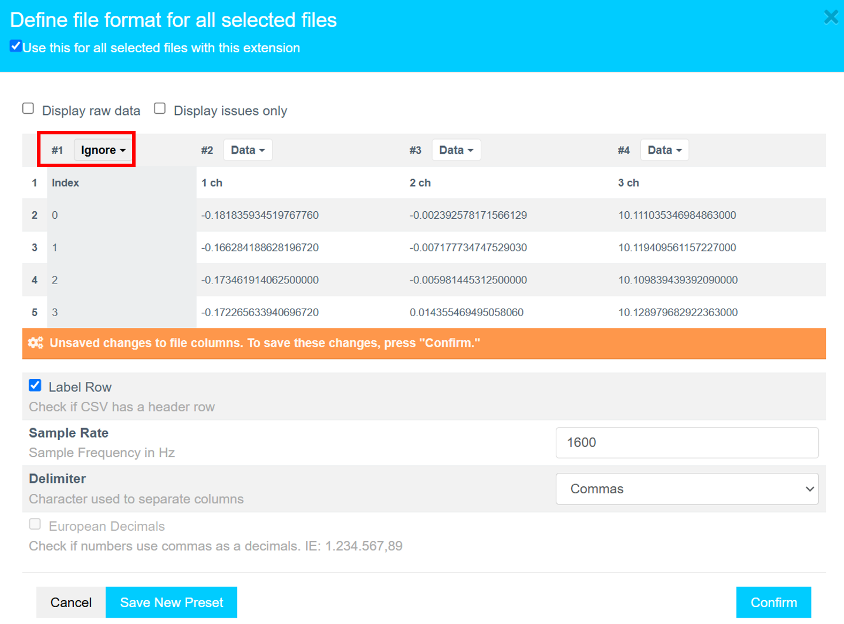
Task: Open the column #3 Data dropdown
Action: (456, 150)
